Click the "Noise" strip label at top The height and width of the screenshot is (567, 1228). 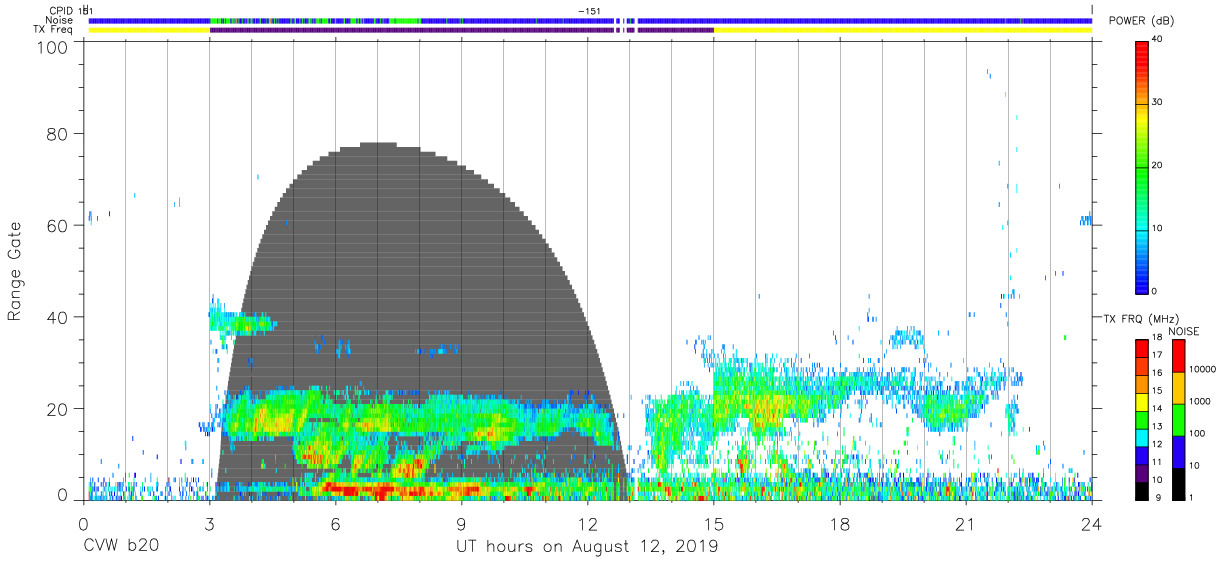tap(60, 20)
